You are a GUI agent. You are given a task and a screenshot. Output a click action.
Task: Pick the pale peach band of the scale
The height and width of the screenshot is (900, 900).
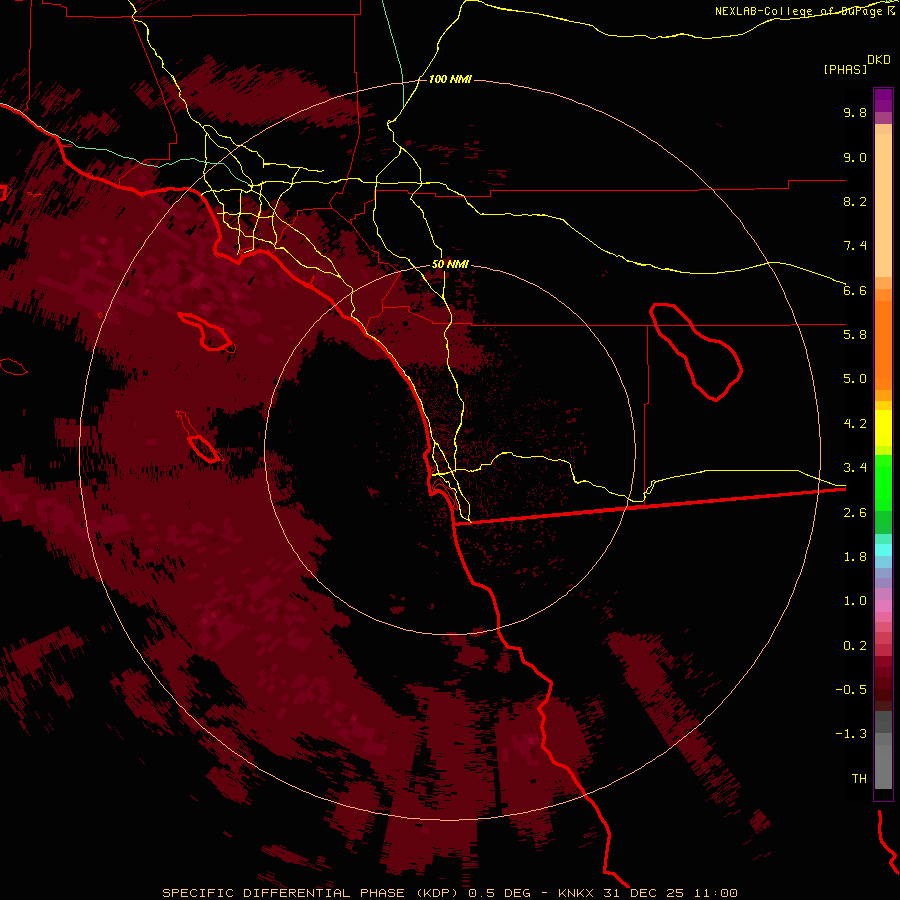(x=883, y=205)
